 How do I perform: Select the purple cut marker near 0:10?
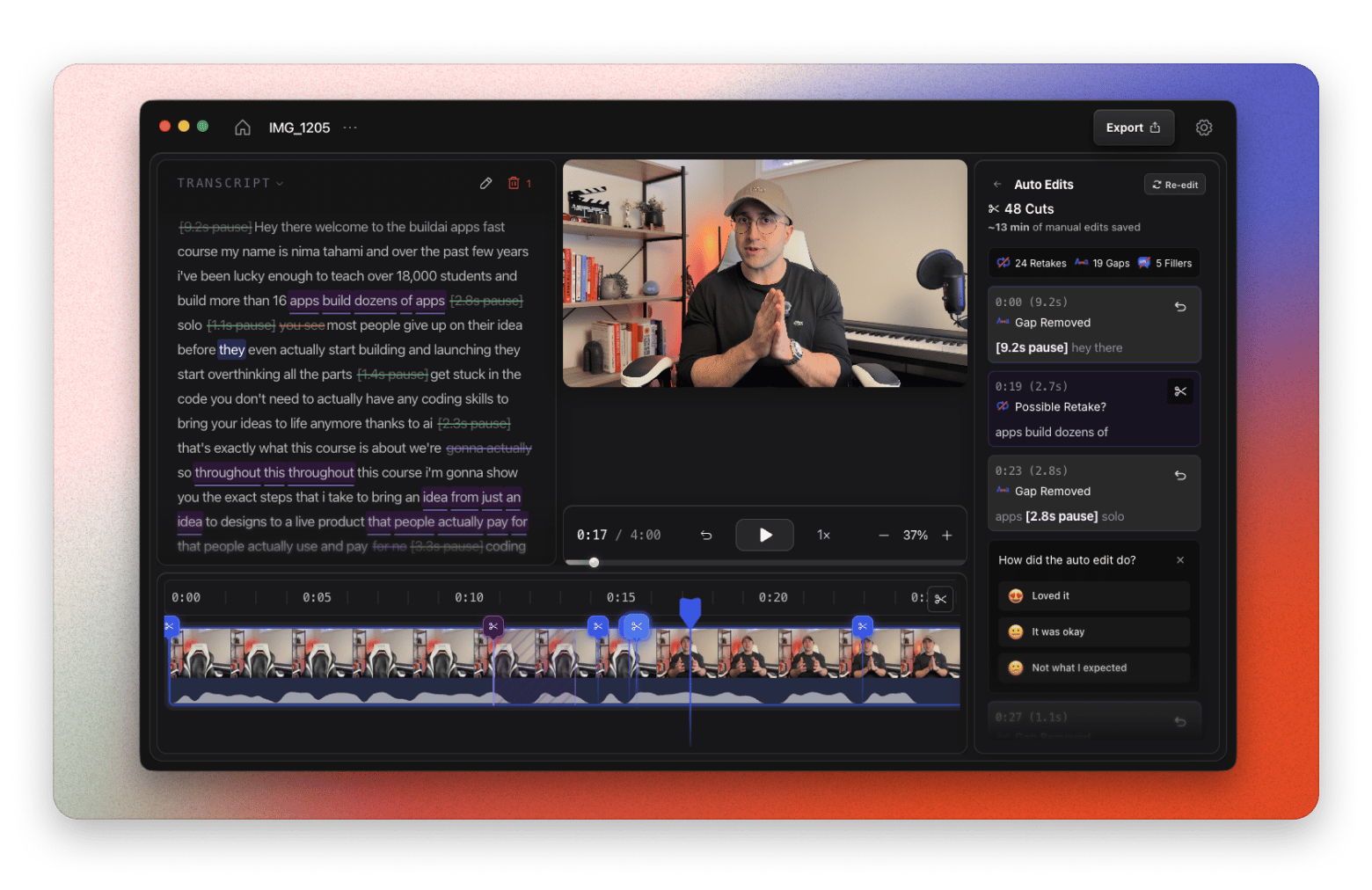pos(493,626)
